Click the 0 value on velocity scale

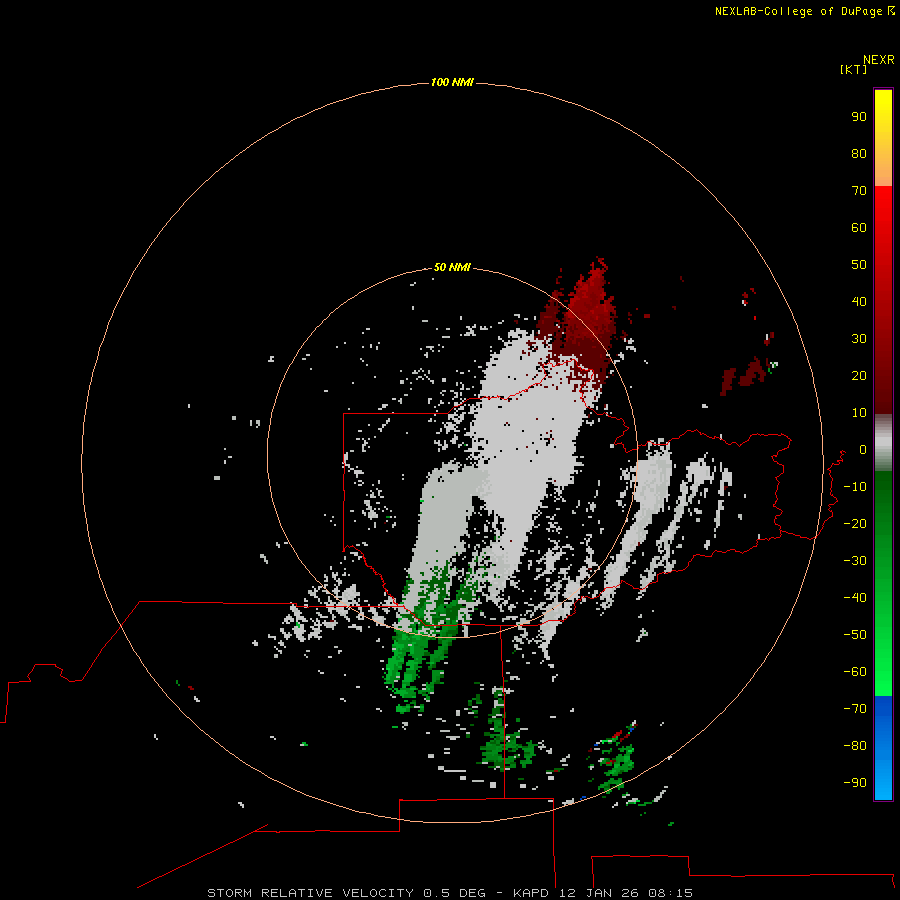pos(863,449)
